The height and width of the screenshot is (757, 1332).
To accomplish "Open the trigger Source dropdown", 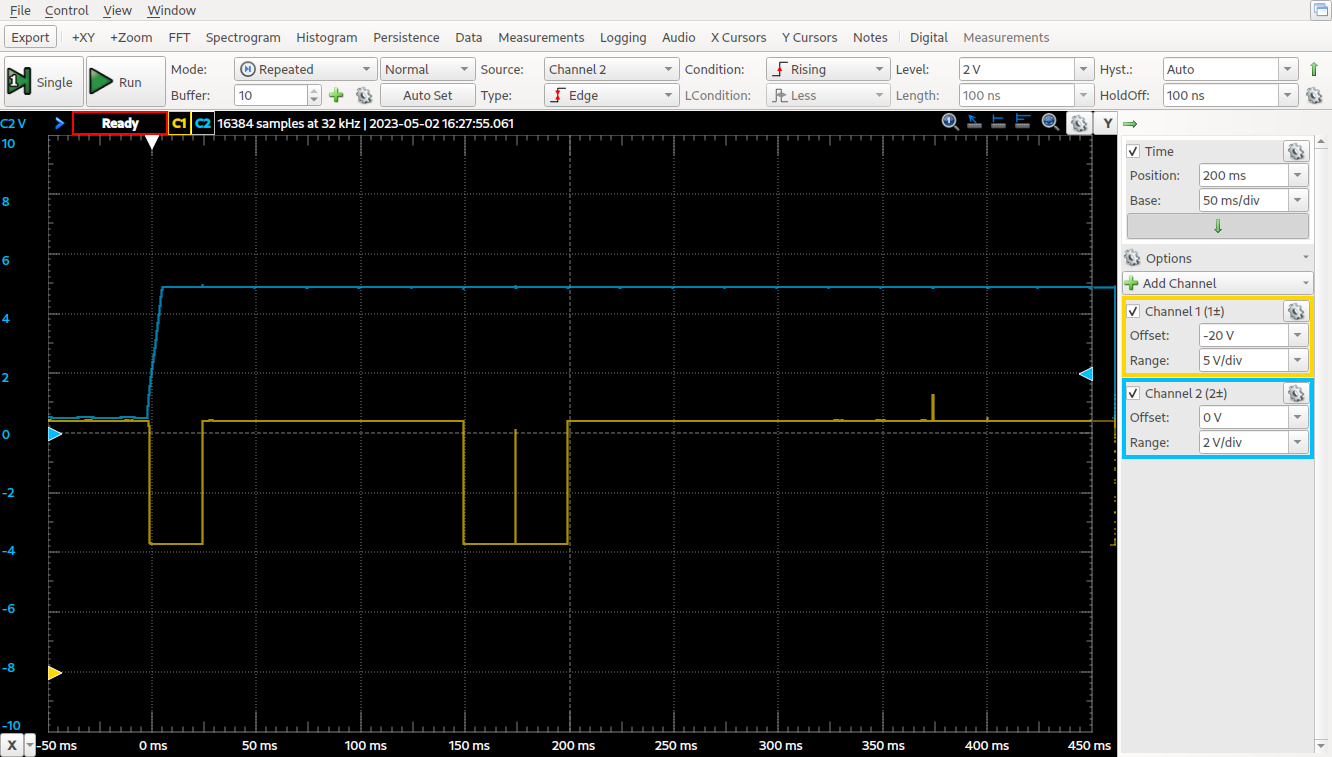I will [611, 69].
